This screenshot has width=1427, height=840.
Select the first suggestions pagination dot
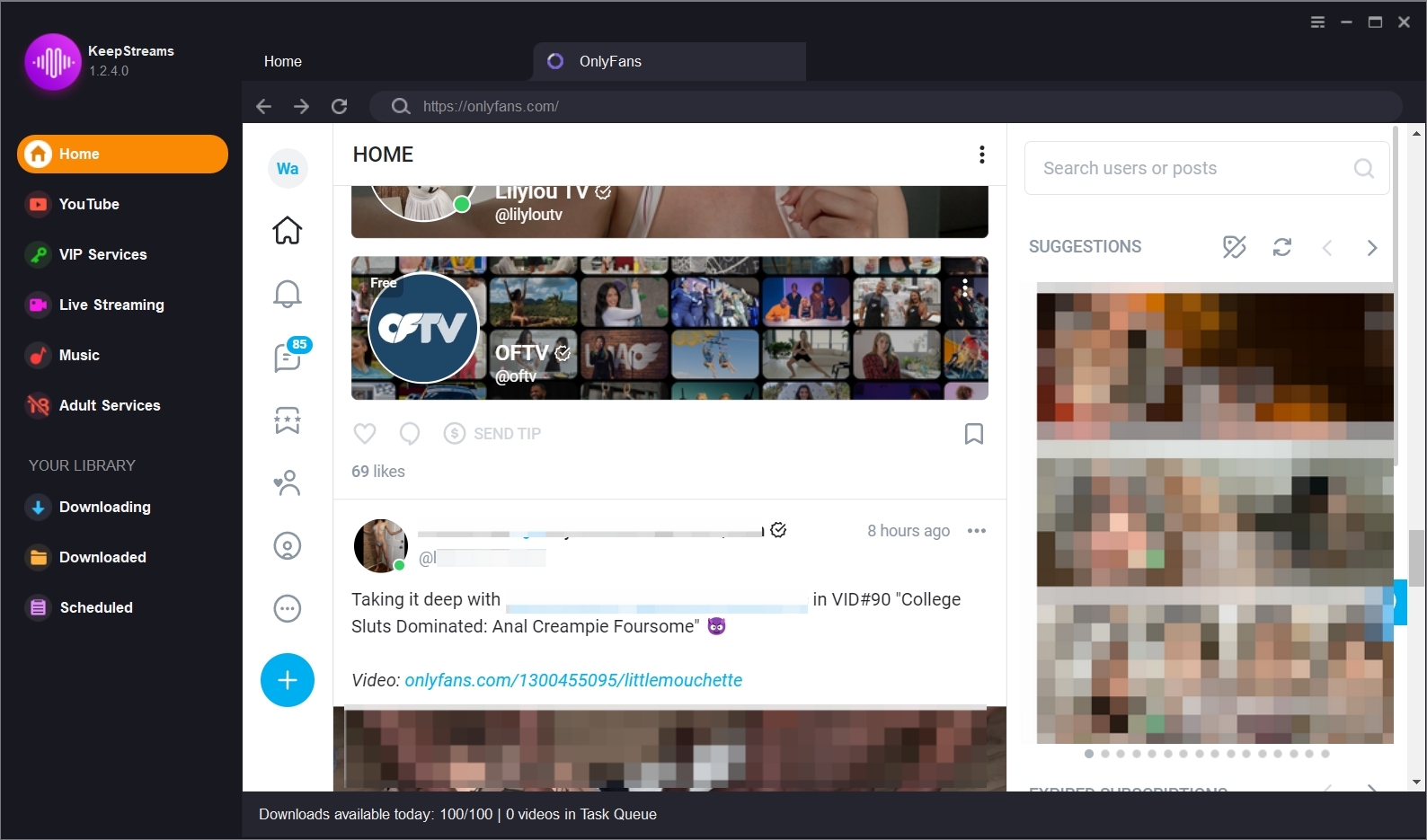point(1089,754)
